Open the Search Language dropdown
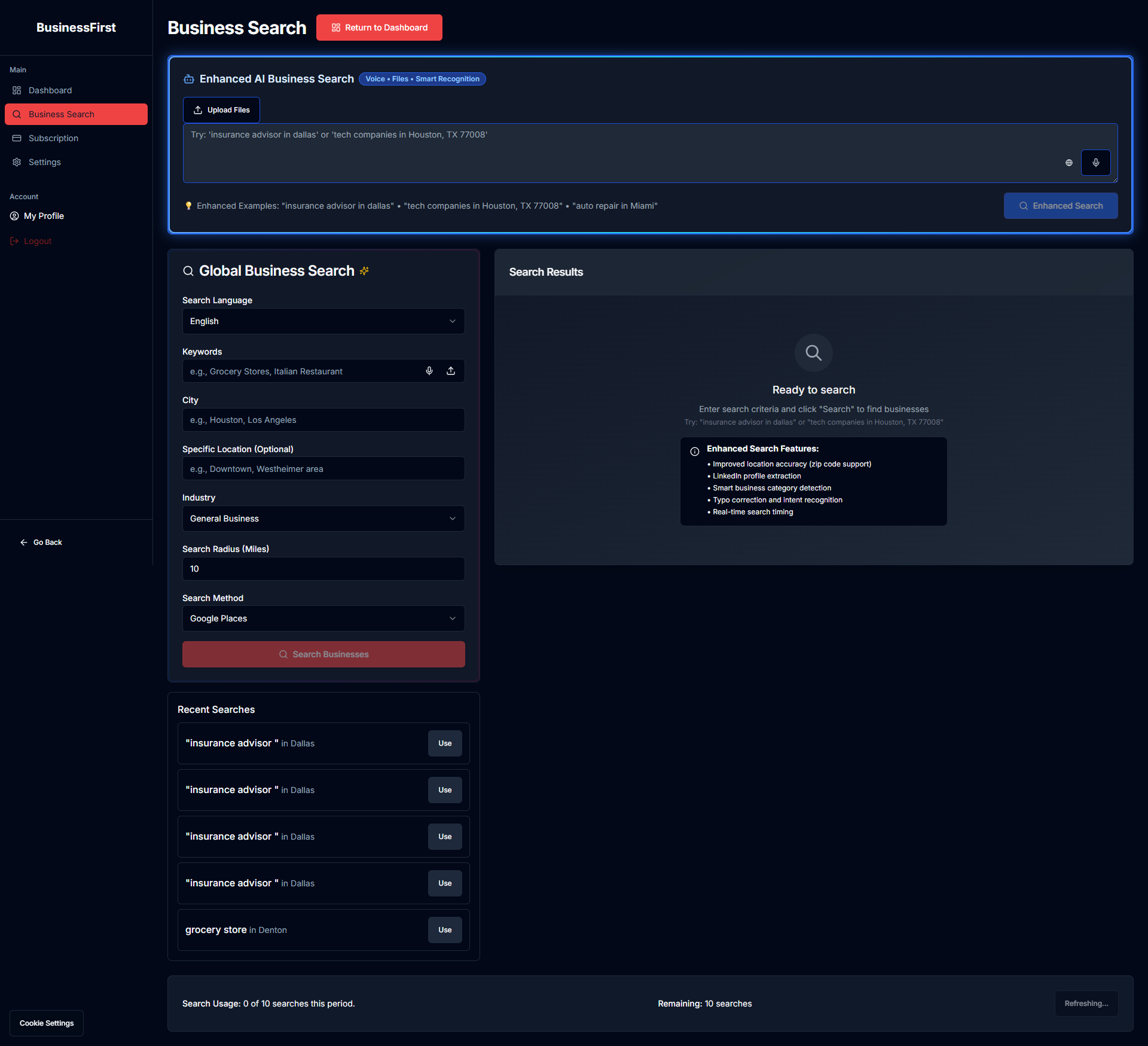The image size is (1148, 1046). 323,321
